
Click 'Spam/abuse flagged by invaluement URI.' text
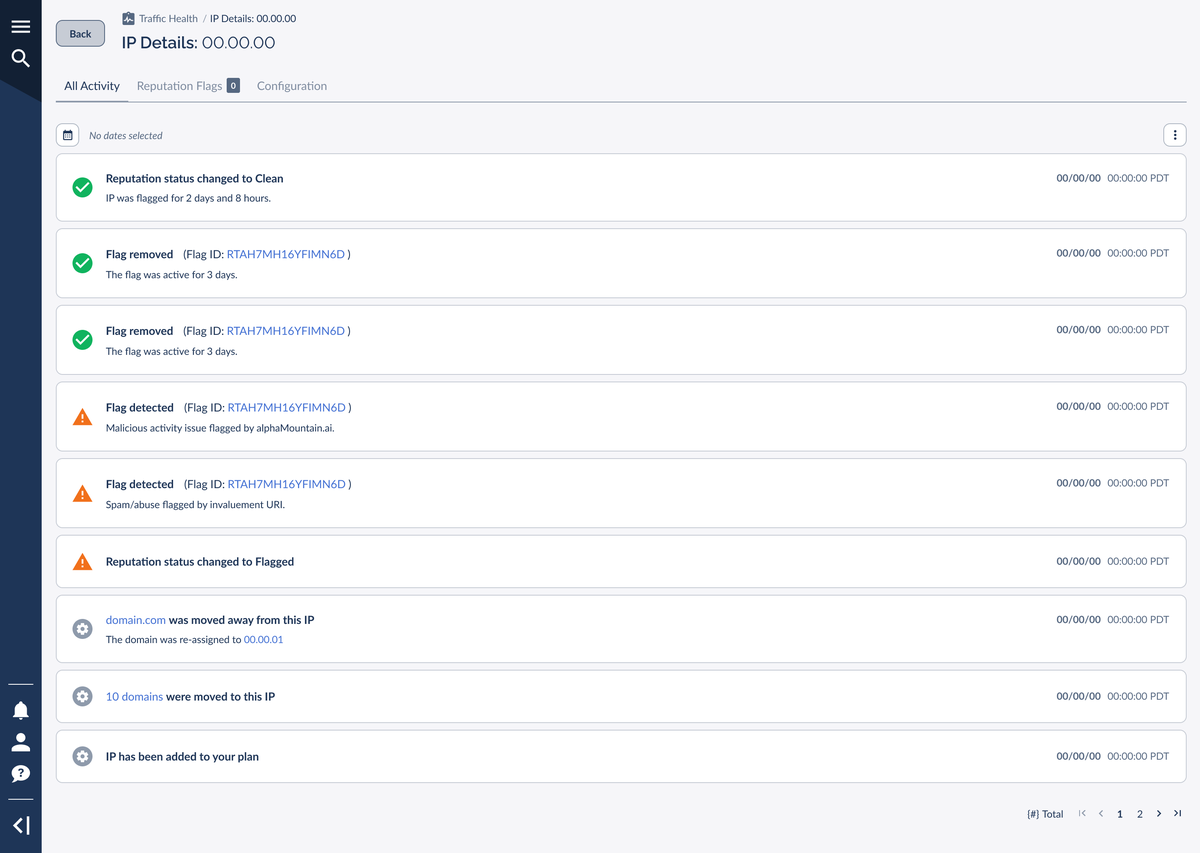click(x=195, y=505)
